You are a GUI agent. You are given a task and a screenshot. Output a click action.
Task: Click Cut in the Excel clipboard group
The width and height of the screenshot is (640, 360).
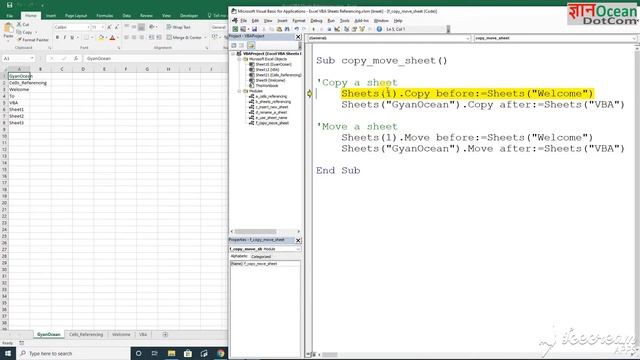23,24
